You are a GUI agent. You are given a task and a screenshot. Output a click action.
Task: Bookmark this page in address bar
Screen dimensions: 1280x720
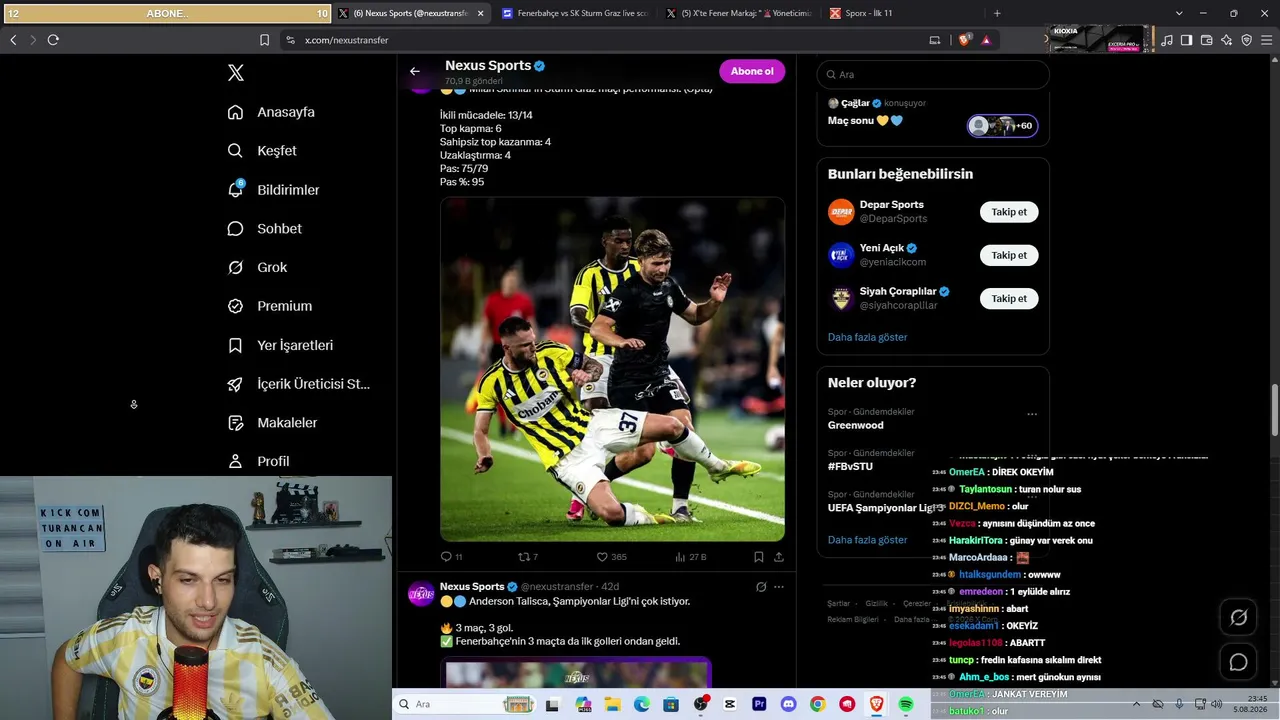point(264,40)
